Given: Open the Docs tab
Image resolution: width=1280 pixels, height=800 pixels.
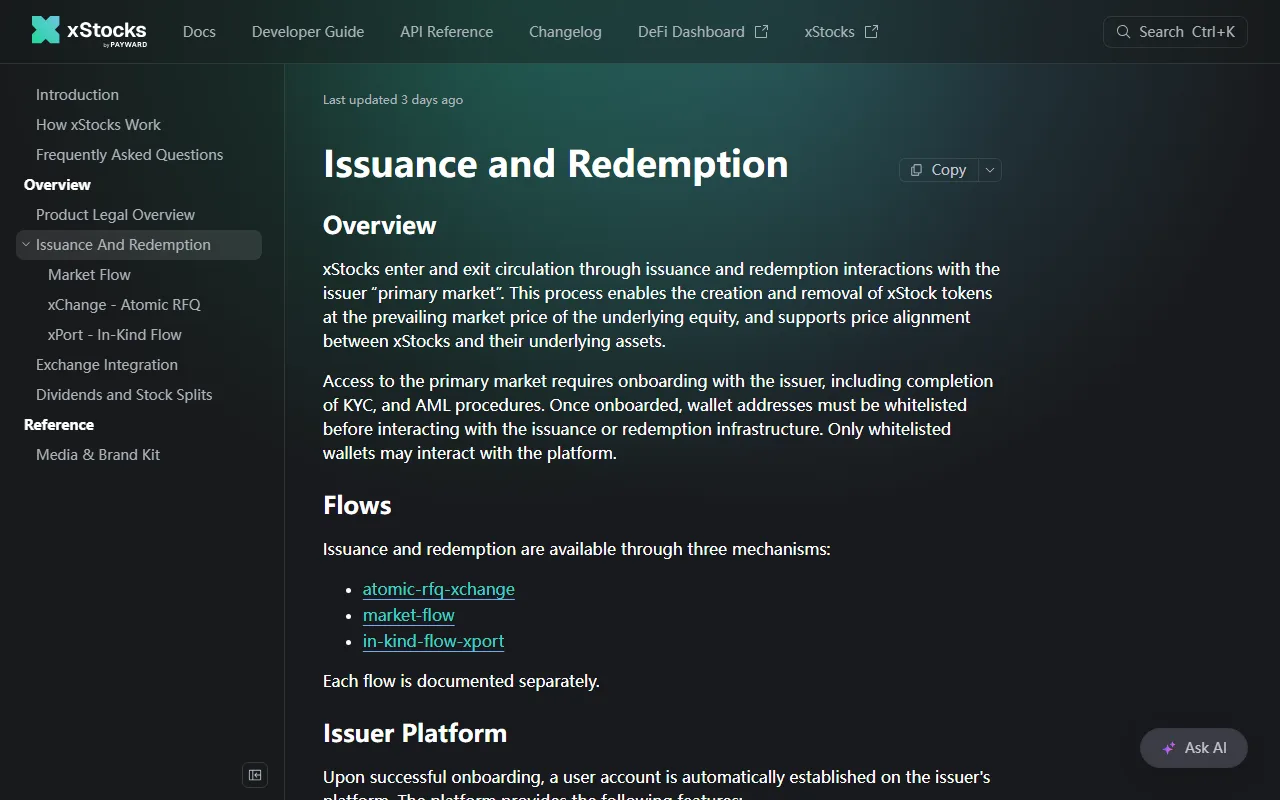Looking at the screenshot, I should (x=199, y=32).
